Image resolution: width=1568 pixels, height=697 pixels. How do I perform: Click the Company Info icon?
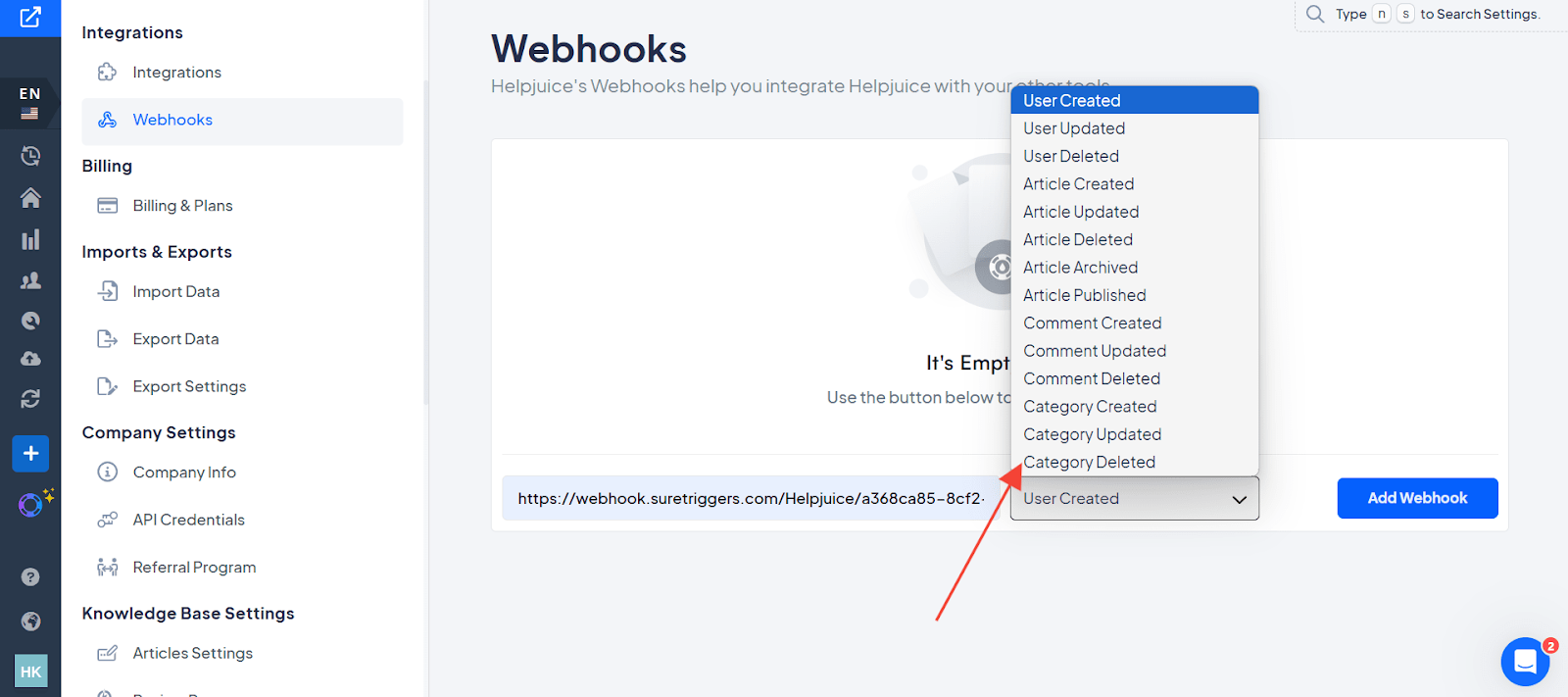pos(108,473)
